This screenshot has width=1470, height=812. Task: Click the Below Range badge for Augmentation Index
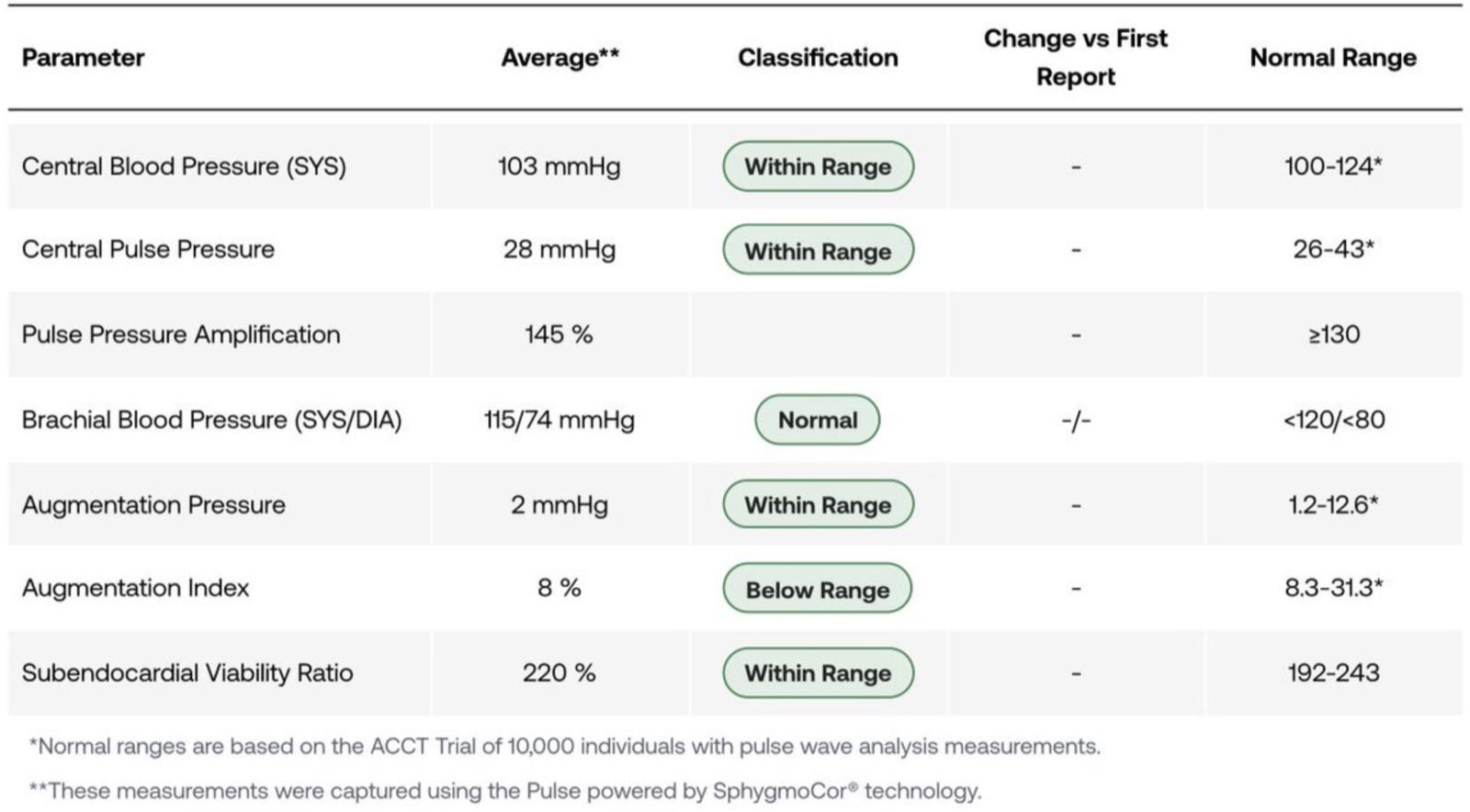point(818,589)
